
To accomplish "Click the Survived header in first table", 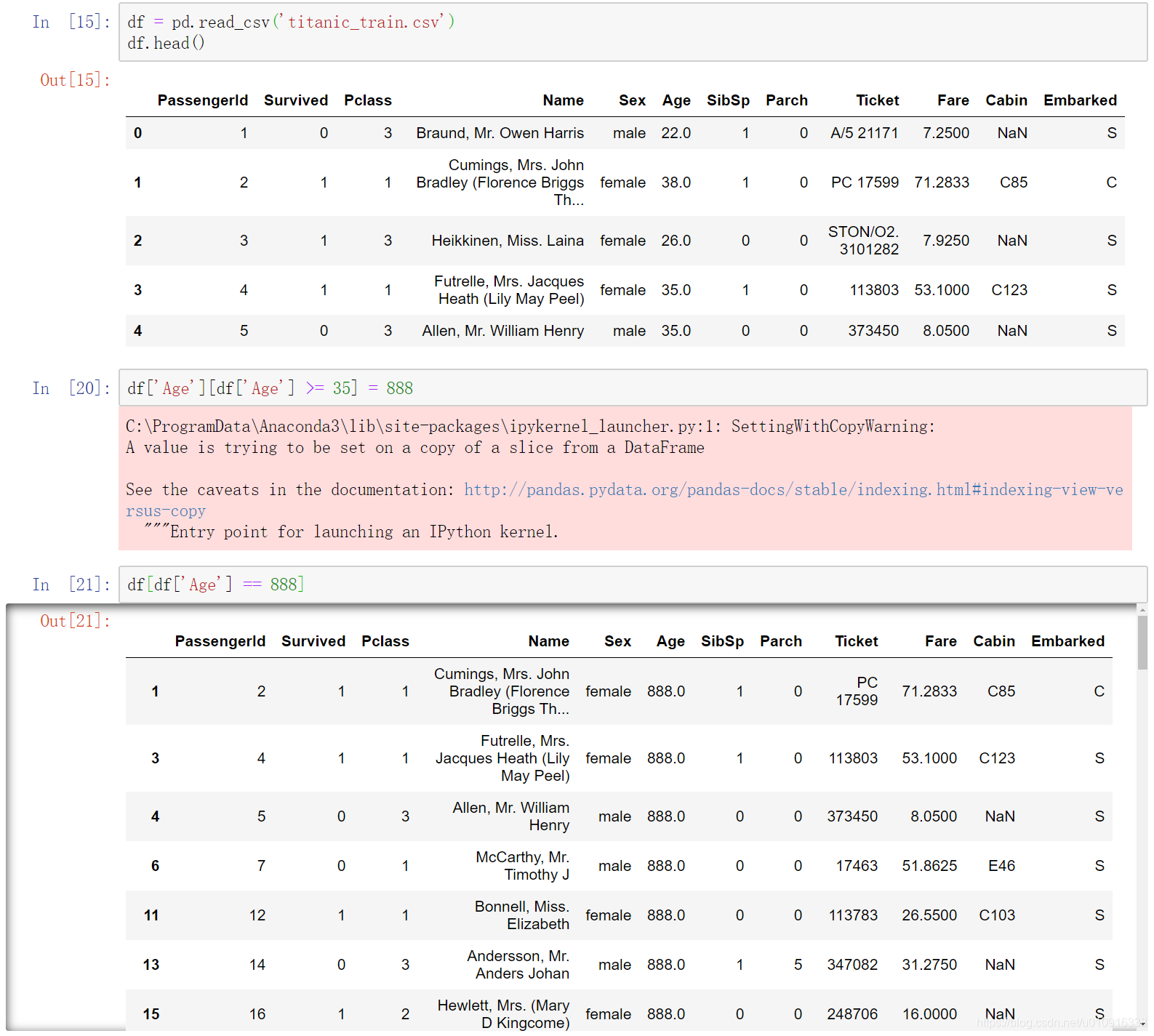I will pyautogui.click(x=296, y=100).
